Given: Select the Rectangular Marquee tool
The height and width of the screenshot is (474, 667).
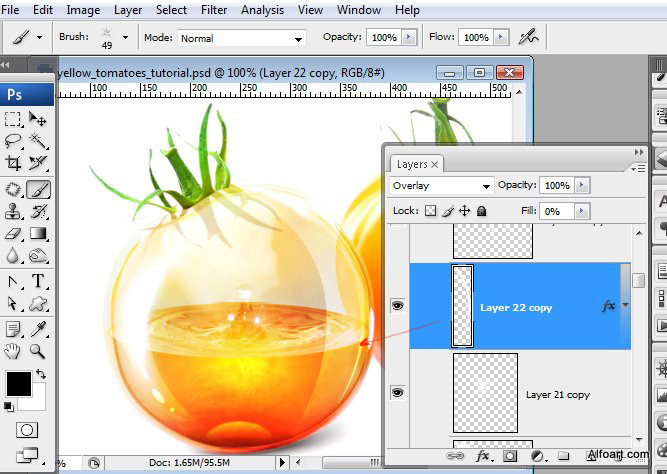Looking at the screenshot, I should [x=14, y=119].
